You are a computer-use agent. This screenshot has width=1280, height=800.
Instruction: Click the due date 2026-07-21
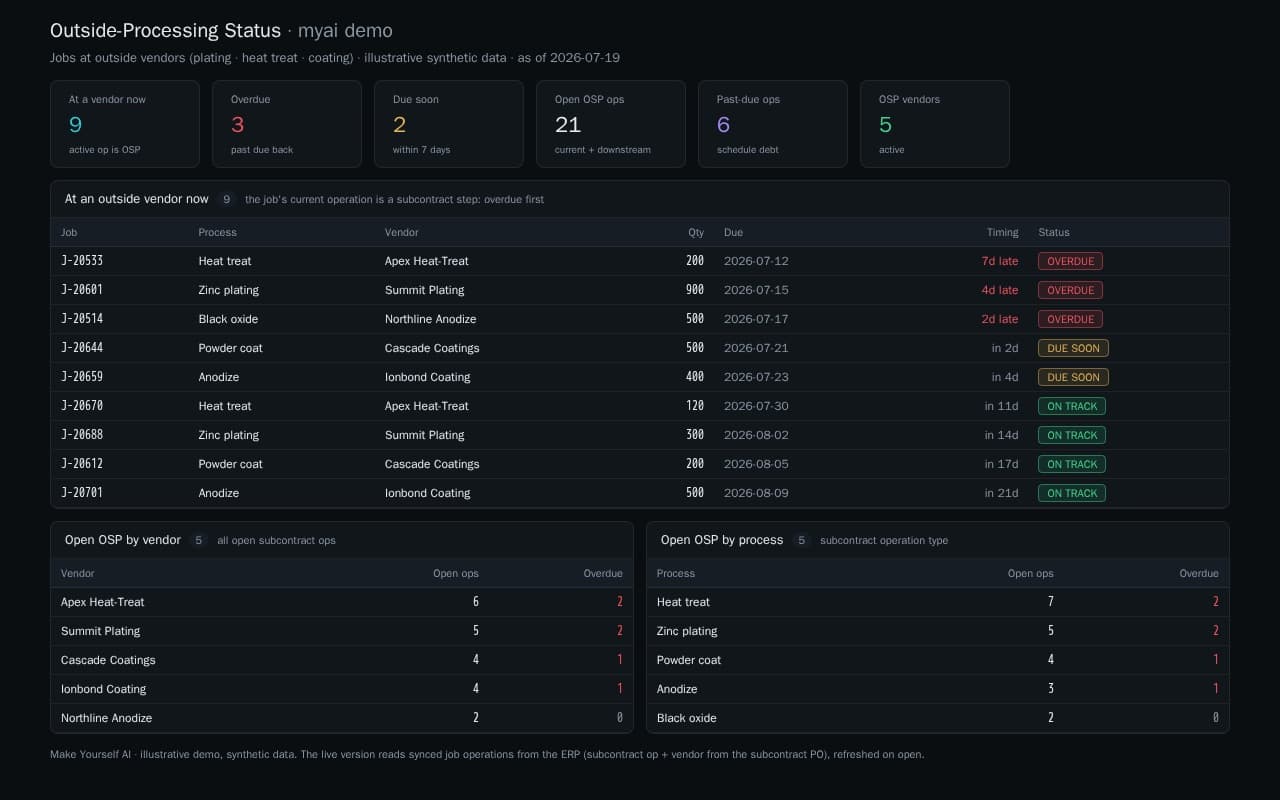[756, 348]
